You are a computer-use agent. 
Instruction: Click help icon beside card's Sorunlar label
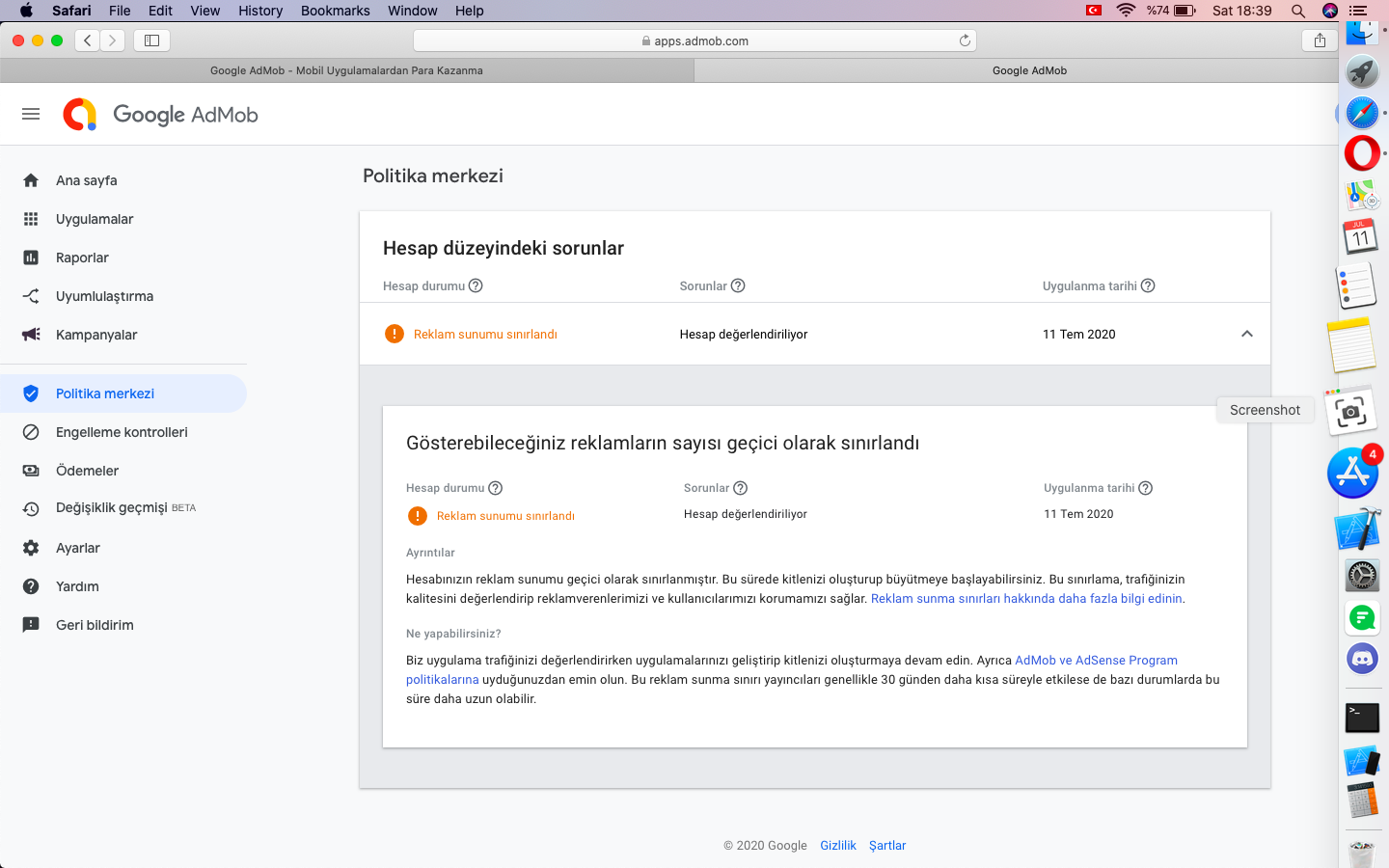coord(741,488)
